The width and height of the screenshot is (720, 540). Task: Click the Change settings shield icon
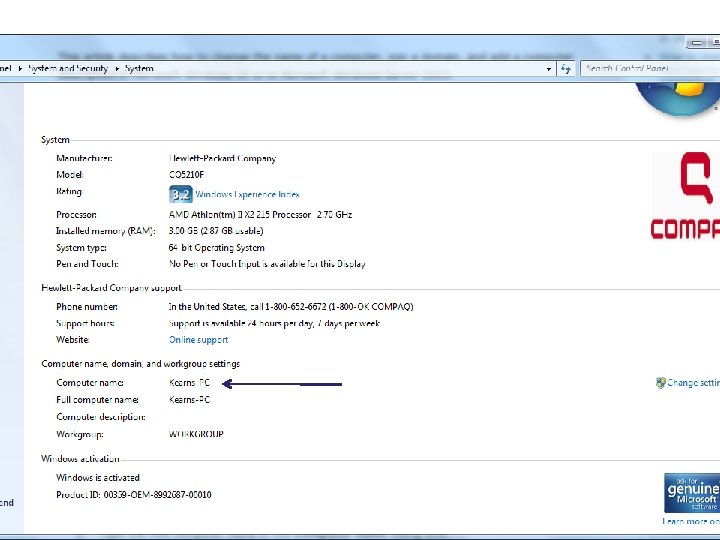tap(660, 383)
